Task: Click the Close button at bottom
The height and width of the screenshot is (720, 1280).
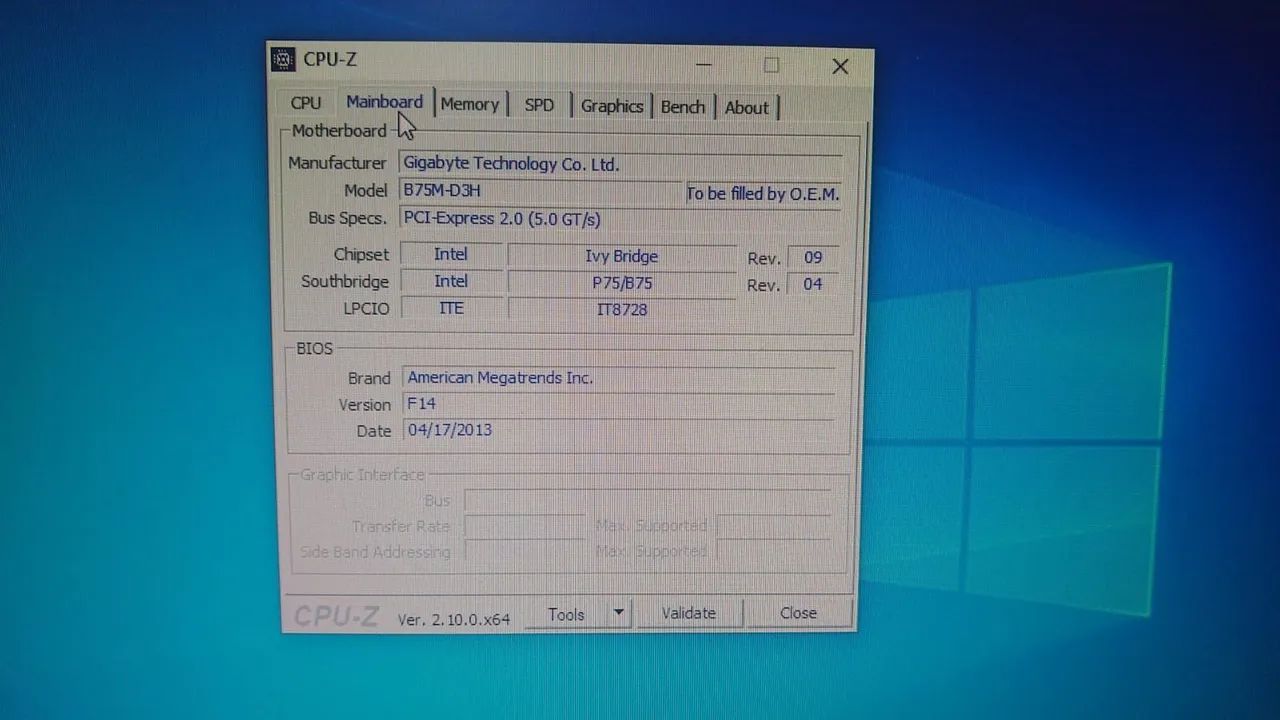Action: (798, 613)
